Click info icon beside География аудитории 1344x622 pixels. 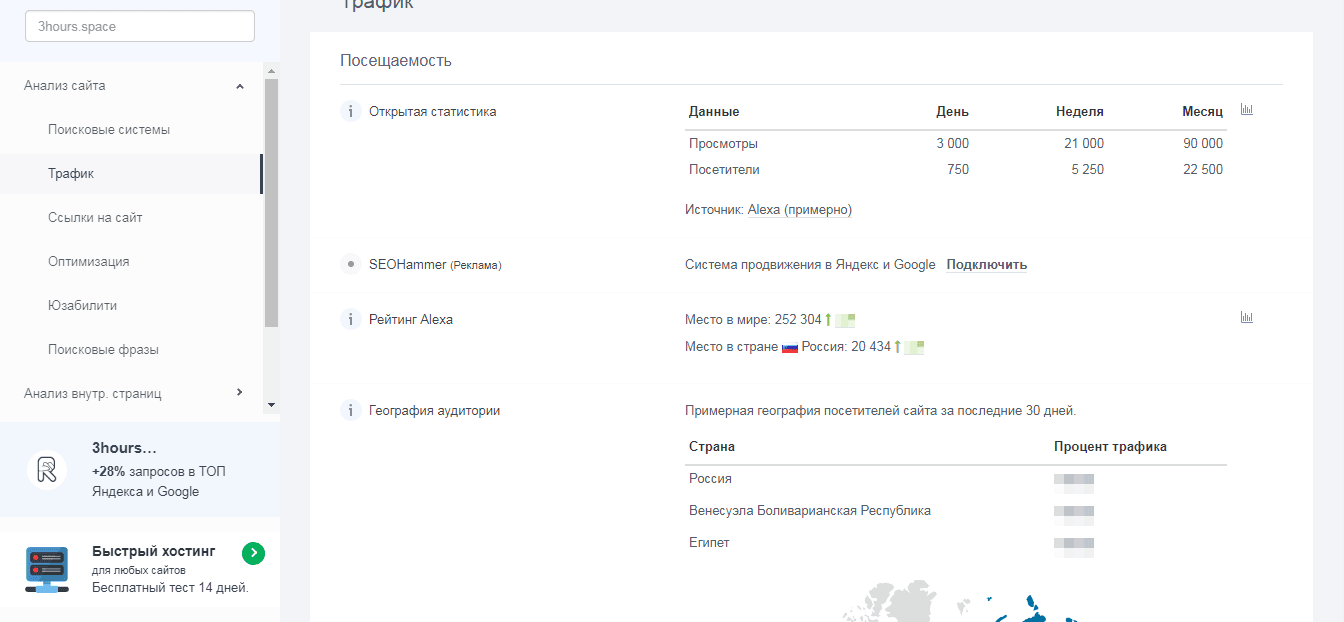click(350, 410)
